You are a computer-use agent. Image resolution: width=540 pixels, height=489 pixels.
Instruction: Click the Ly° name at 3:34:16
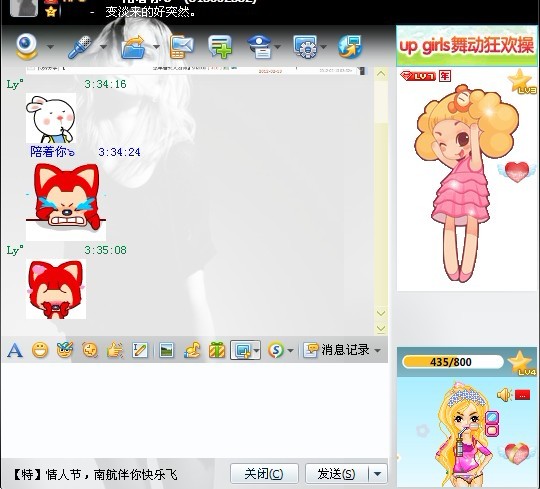(15, 84)
